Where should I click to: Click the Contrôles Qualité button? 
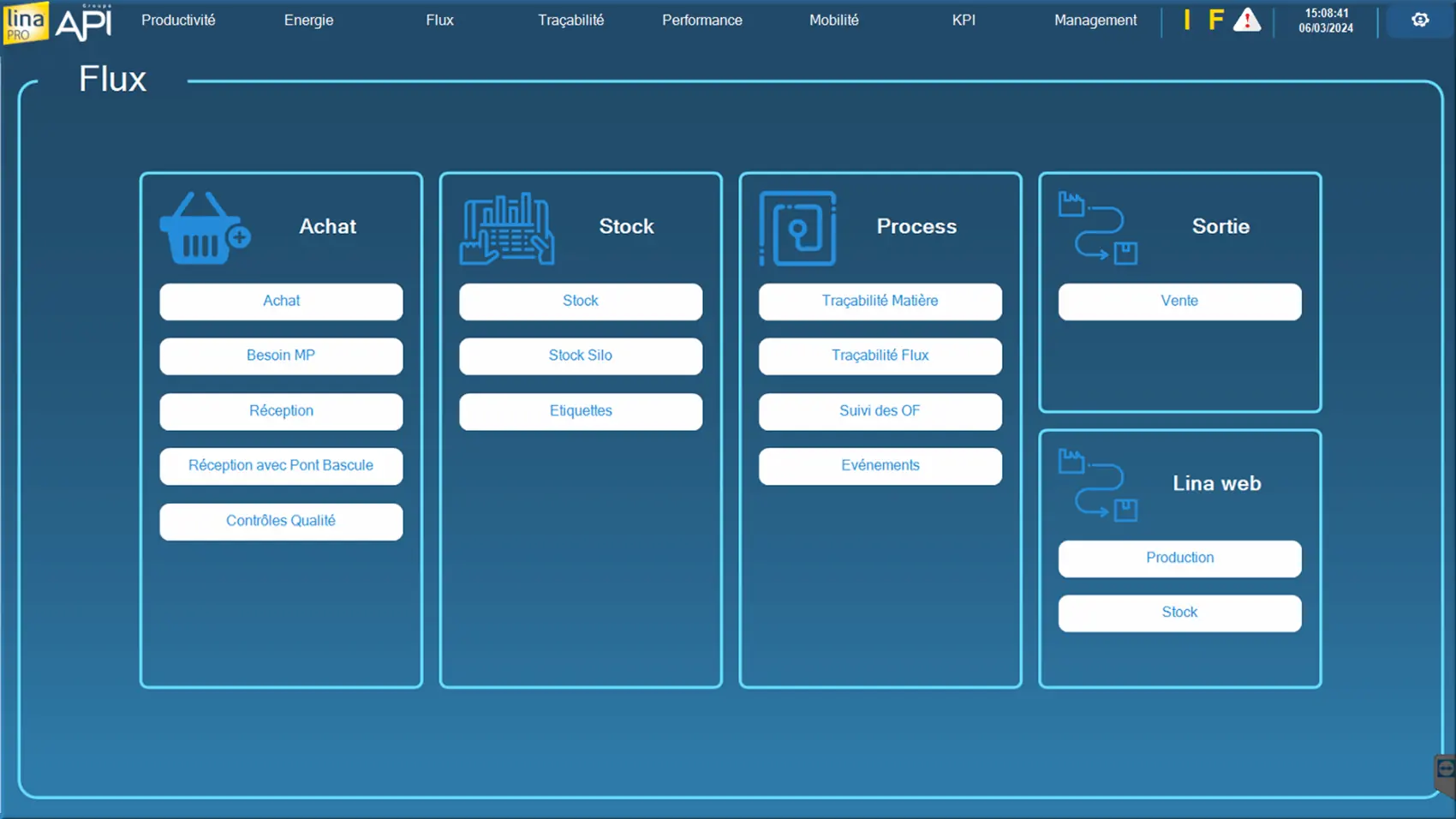click(x=281, y=521)
